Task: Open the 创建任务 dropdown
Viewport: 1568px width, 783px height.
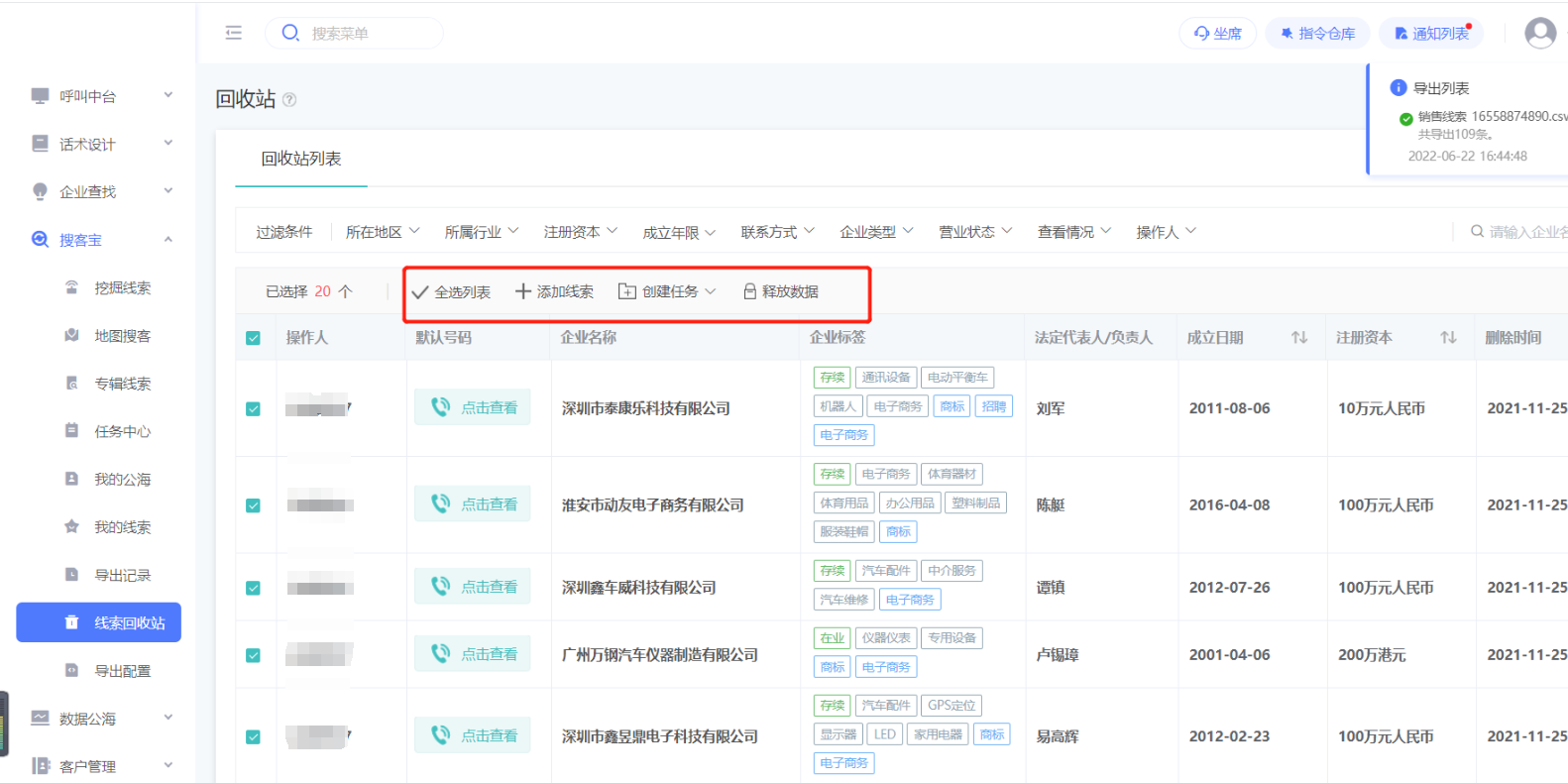Action: [667, 291]
